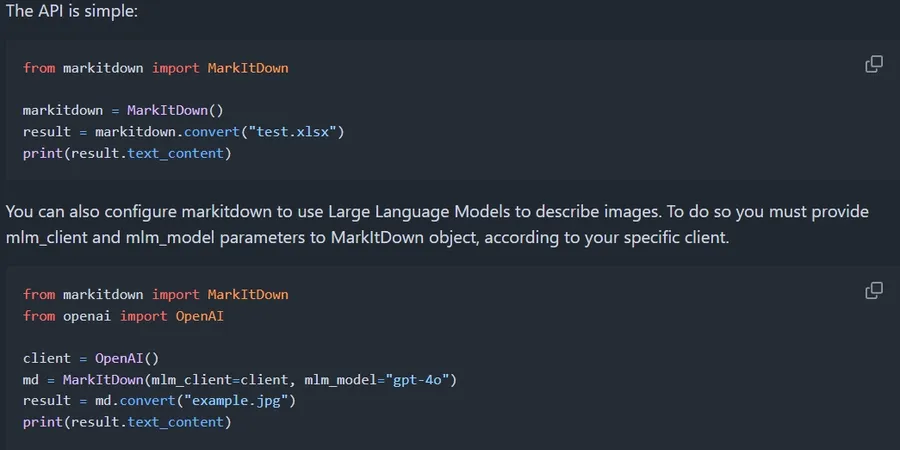Click the from openai import OpenAI line
This screenshot has width=900, height=450.
[x=123, y=316]
